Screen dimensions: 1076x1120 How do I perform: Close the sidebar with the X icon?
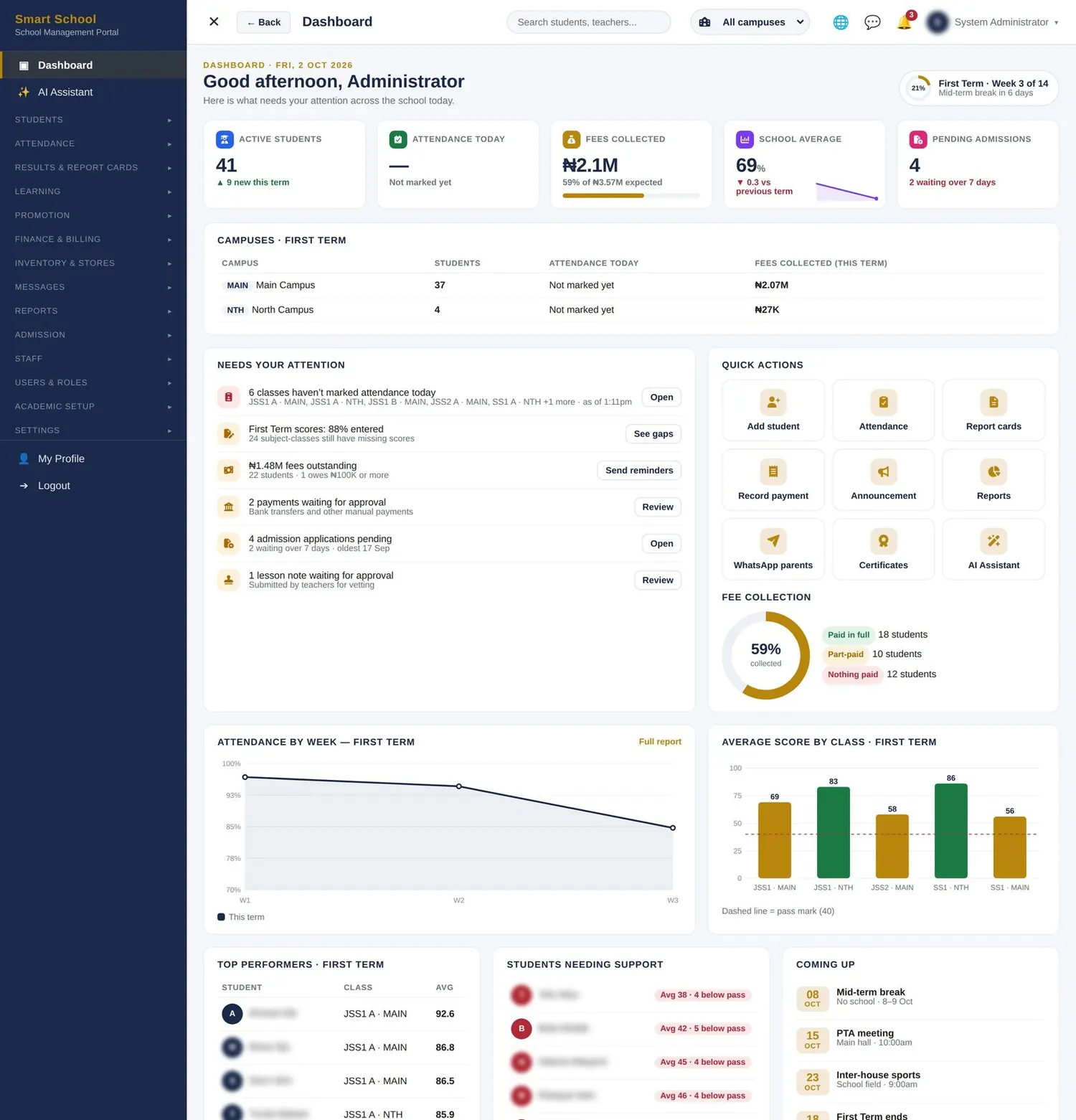click(214, 22)
